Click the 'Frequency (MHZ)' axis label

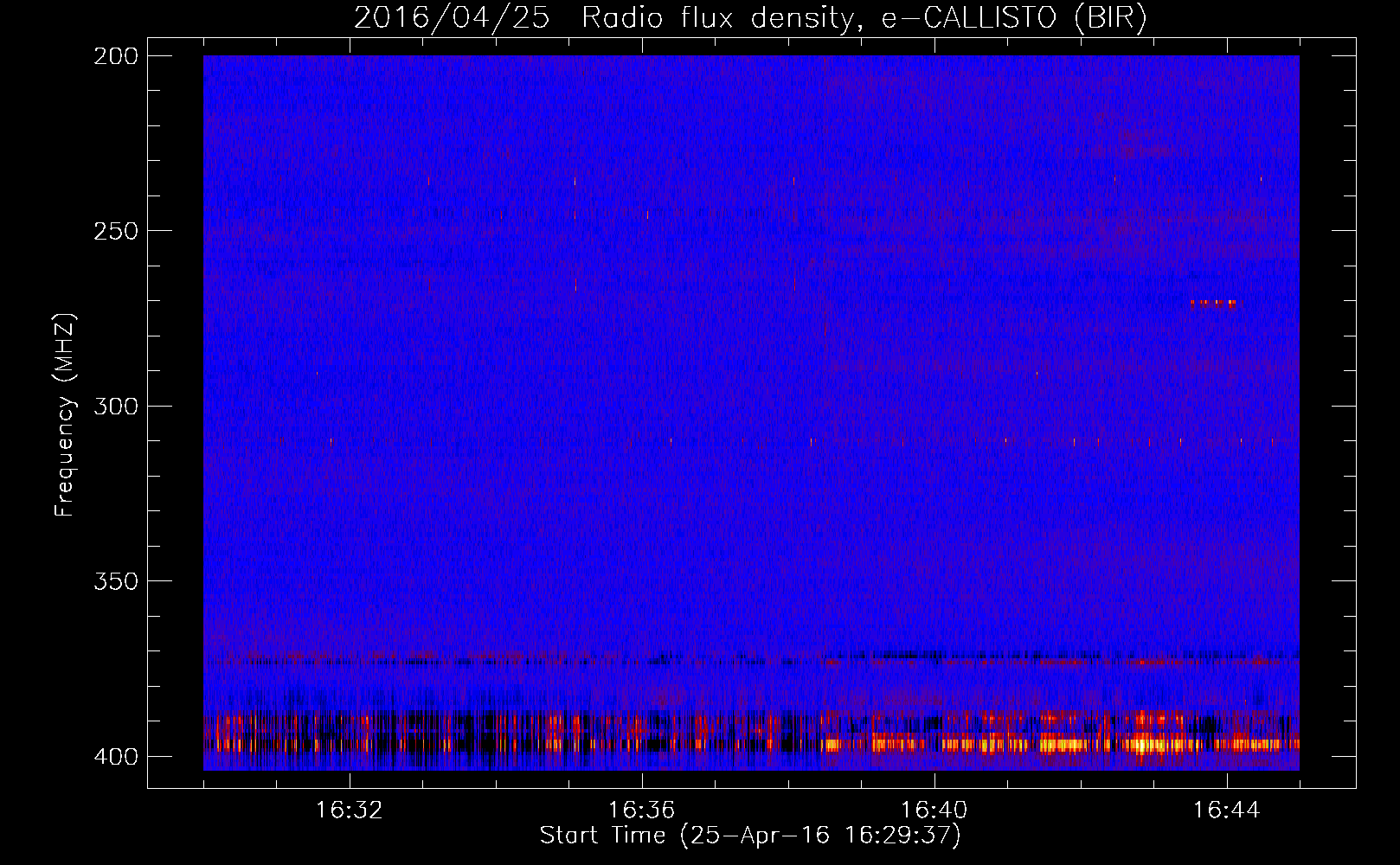(65, 415)
